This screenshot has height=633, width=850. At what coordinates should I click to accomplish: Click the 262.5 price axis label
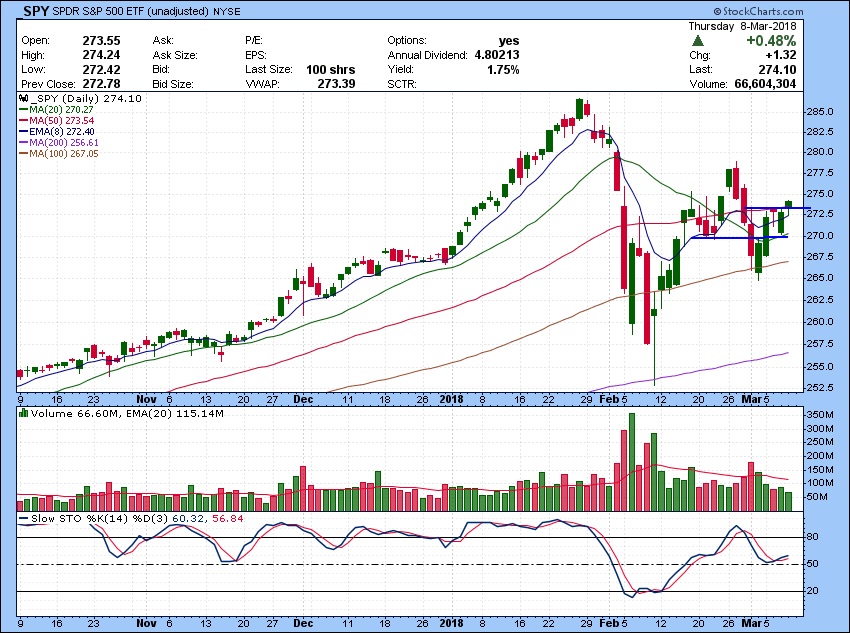point(822,300)
